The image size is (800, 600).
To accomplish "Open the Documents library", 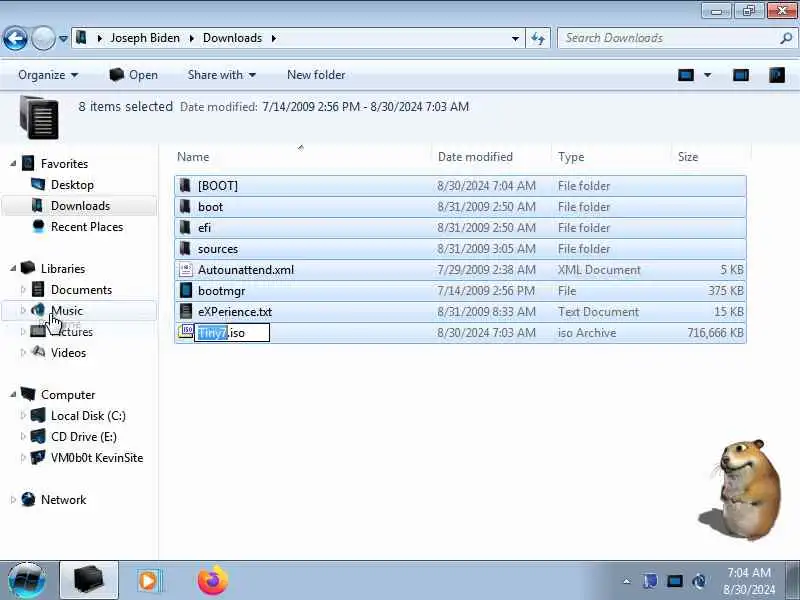I will (x=81, y=290).
